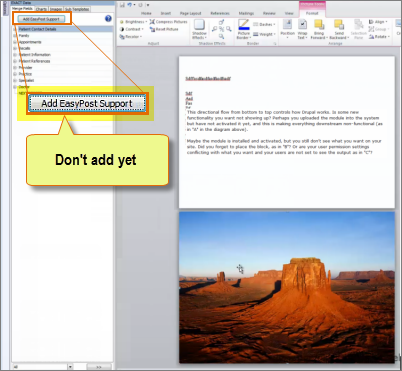Screen dimensions: 402x371
Task: Click the Send Backward icon
Action: [x=339, y=25]
